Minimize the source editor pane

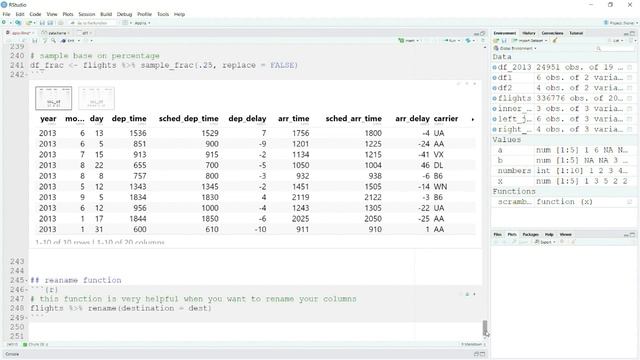pos(476,33)
